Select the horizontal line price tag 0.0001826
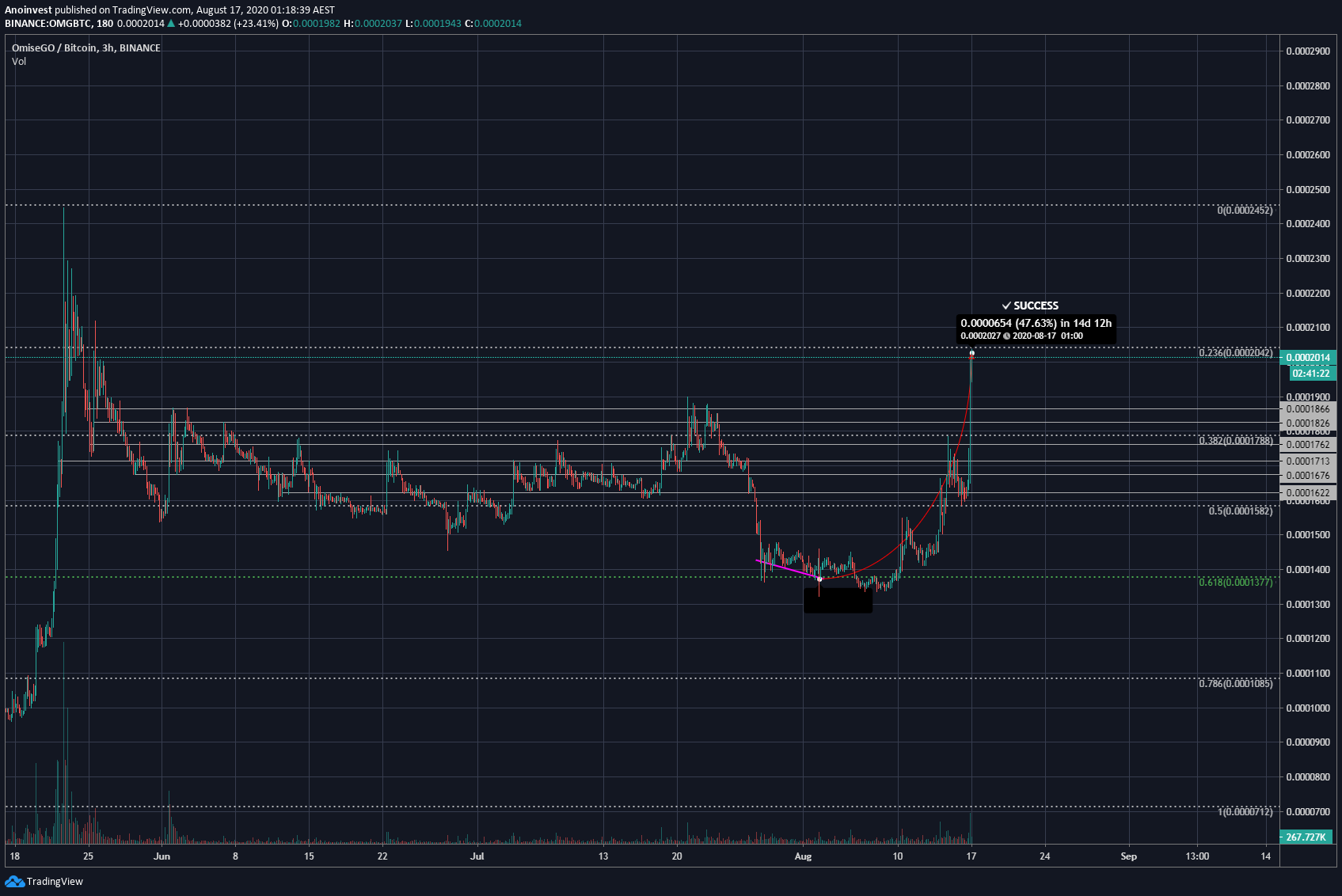The width and height of the screenshot is (1342, 896). [x=1308, y=423]
